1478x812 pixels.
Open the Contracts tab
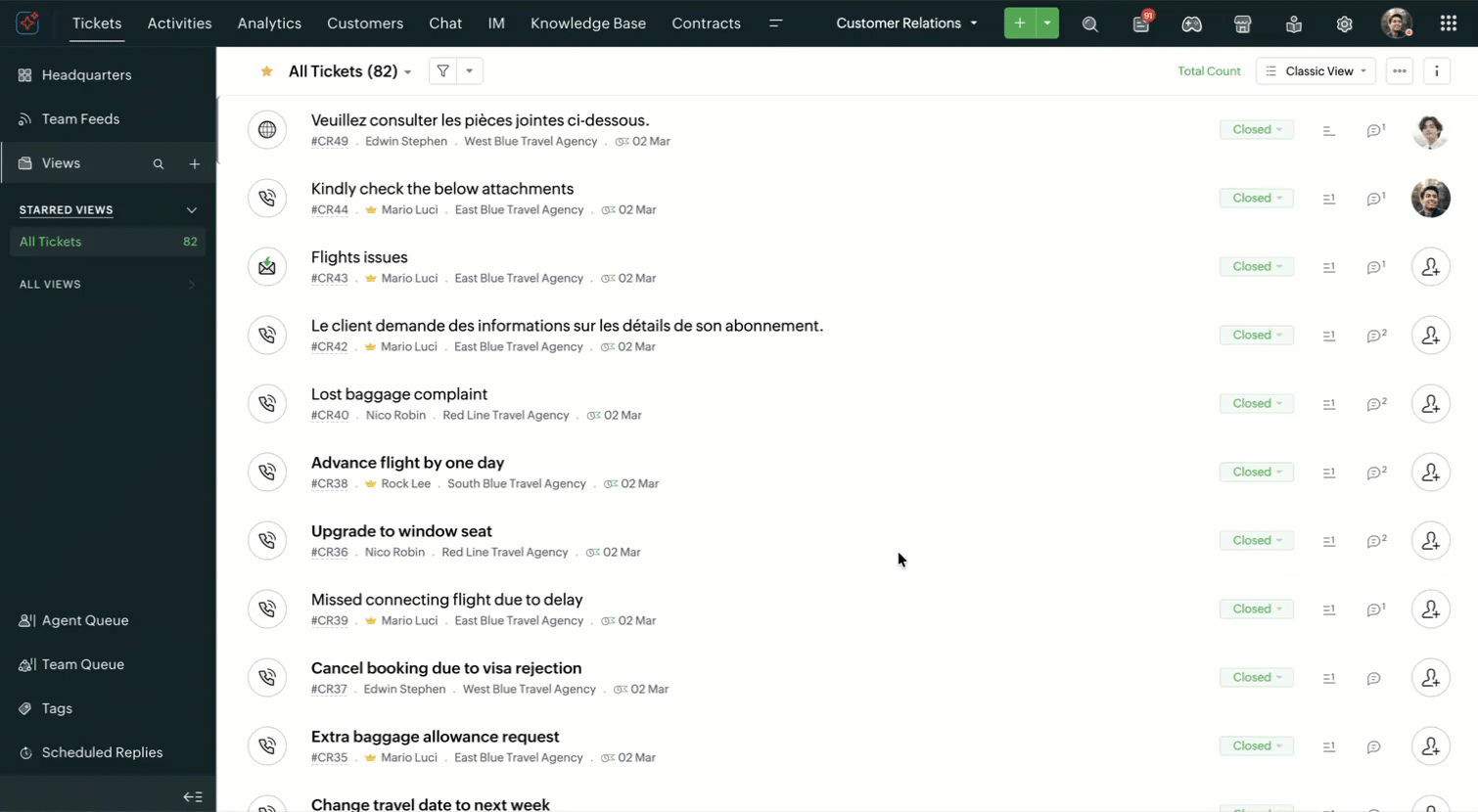pos(706,23)
